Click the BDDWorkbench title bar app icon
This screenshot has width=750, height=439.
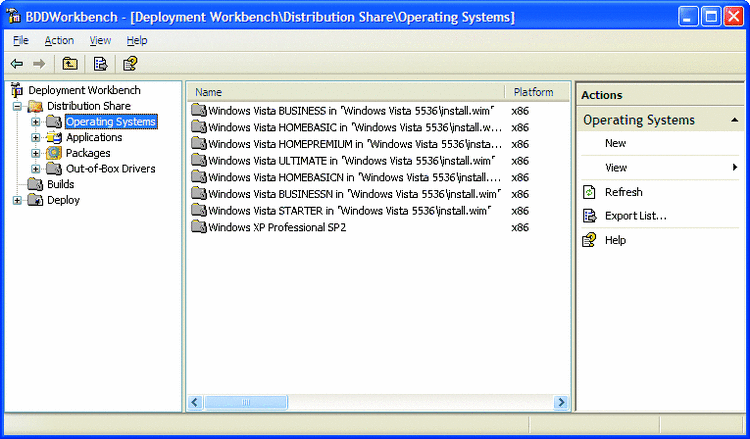pos(14,16)
